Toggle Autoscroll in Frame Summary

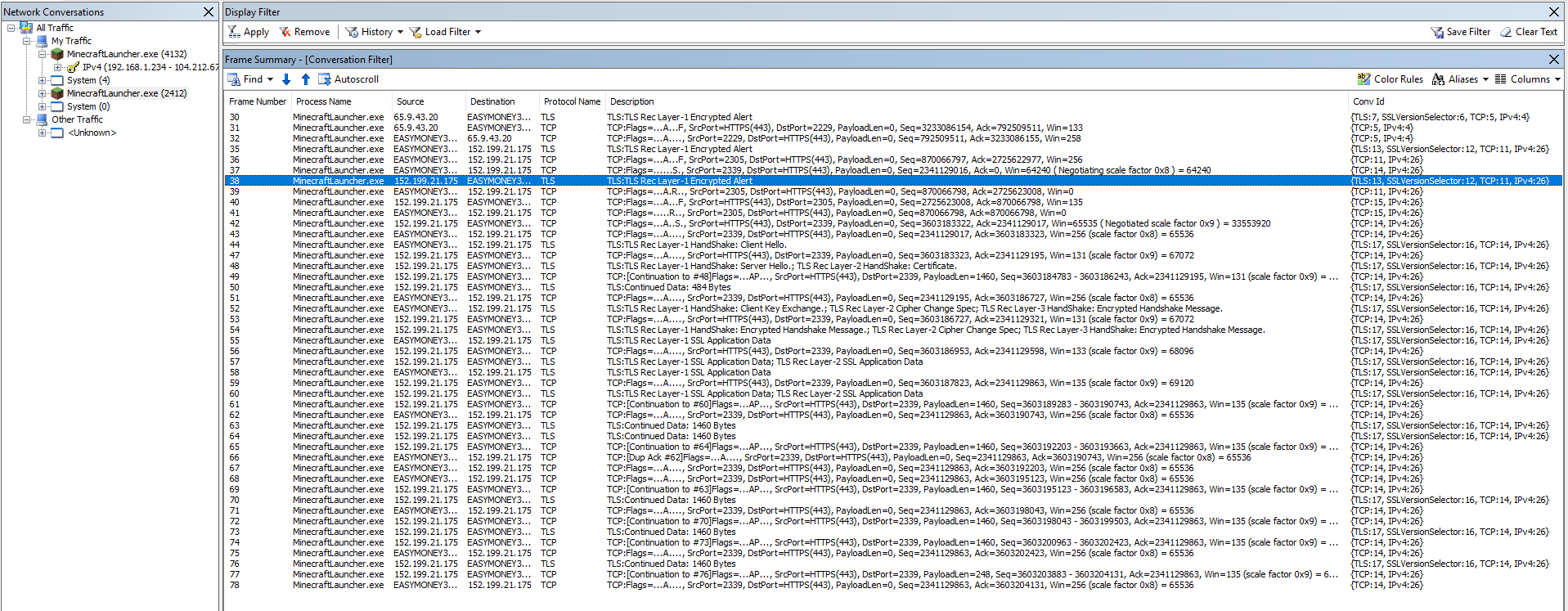click(348, 79)
